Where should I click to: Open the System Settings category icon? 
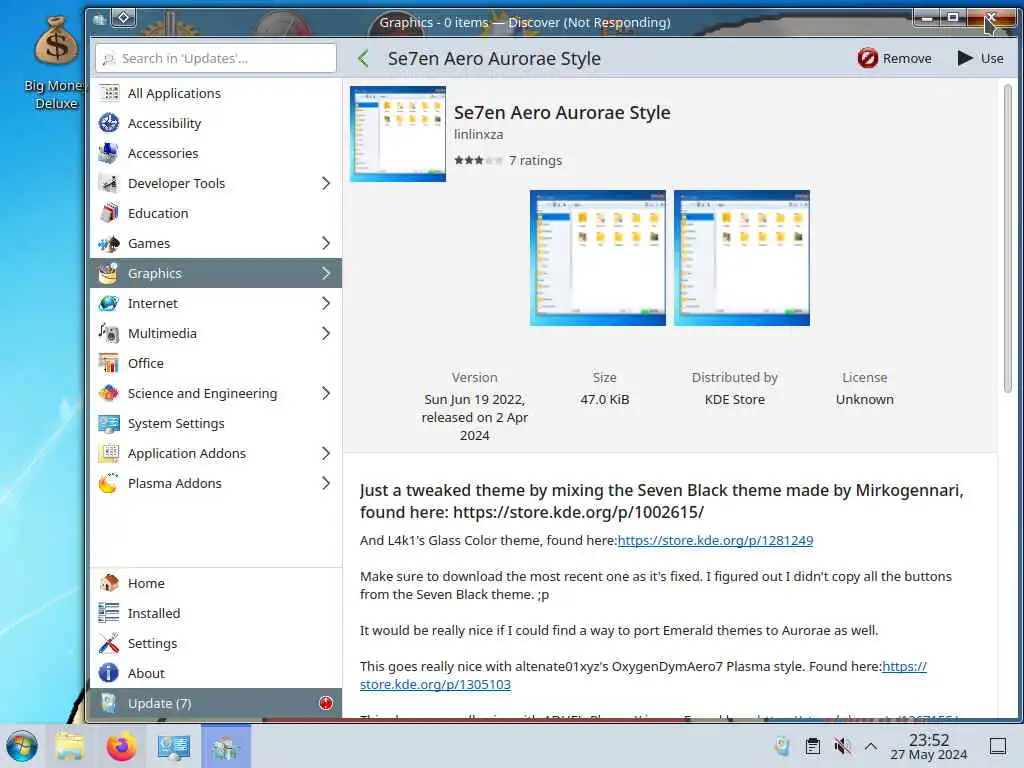click(109, 424)
